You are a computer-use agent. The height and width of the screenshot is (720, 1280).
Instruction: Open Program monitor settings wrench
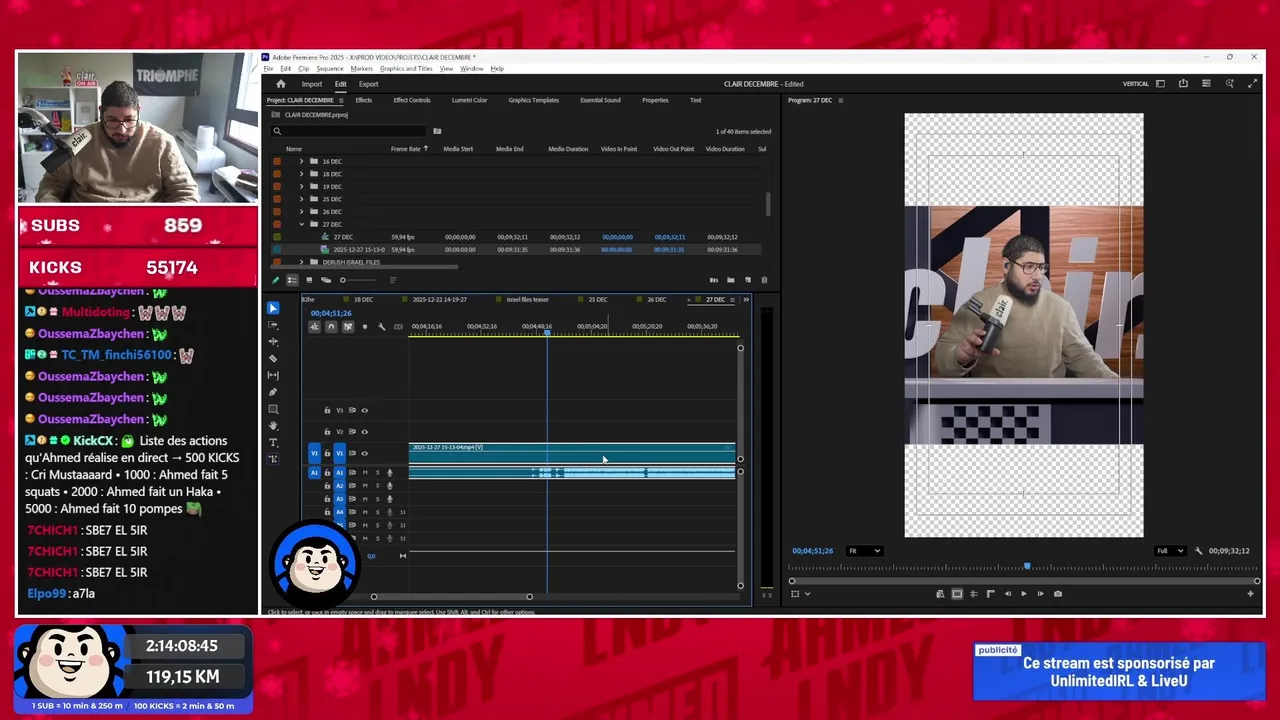click(x=1198, y=551)
